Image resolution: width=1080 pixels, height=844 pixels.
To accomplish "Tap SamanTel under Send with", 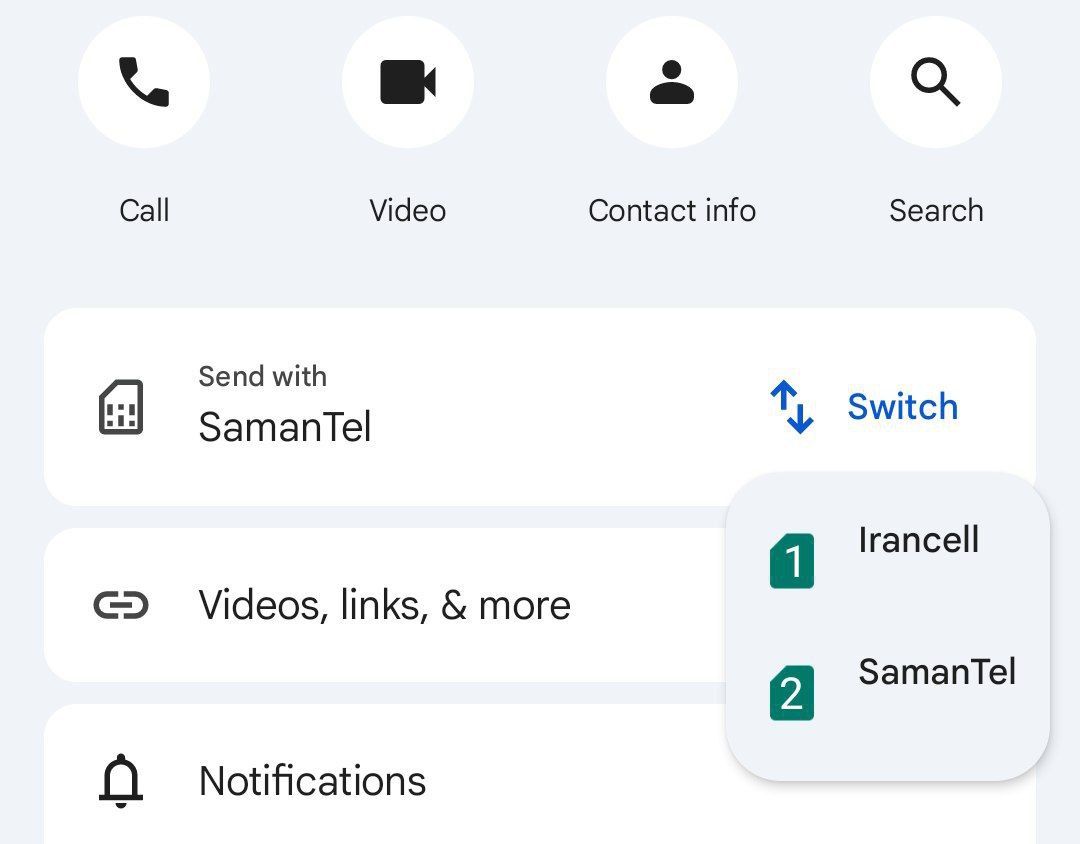I will [284, 426].
